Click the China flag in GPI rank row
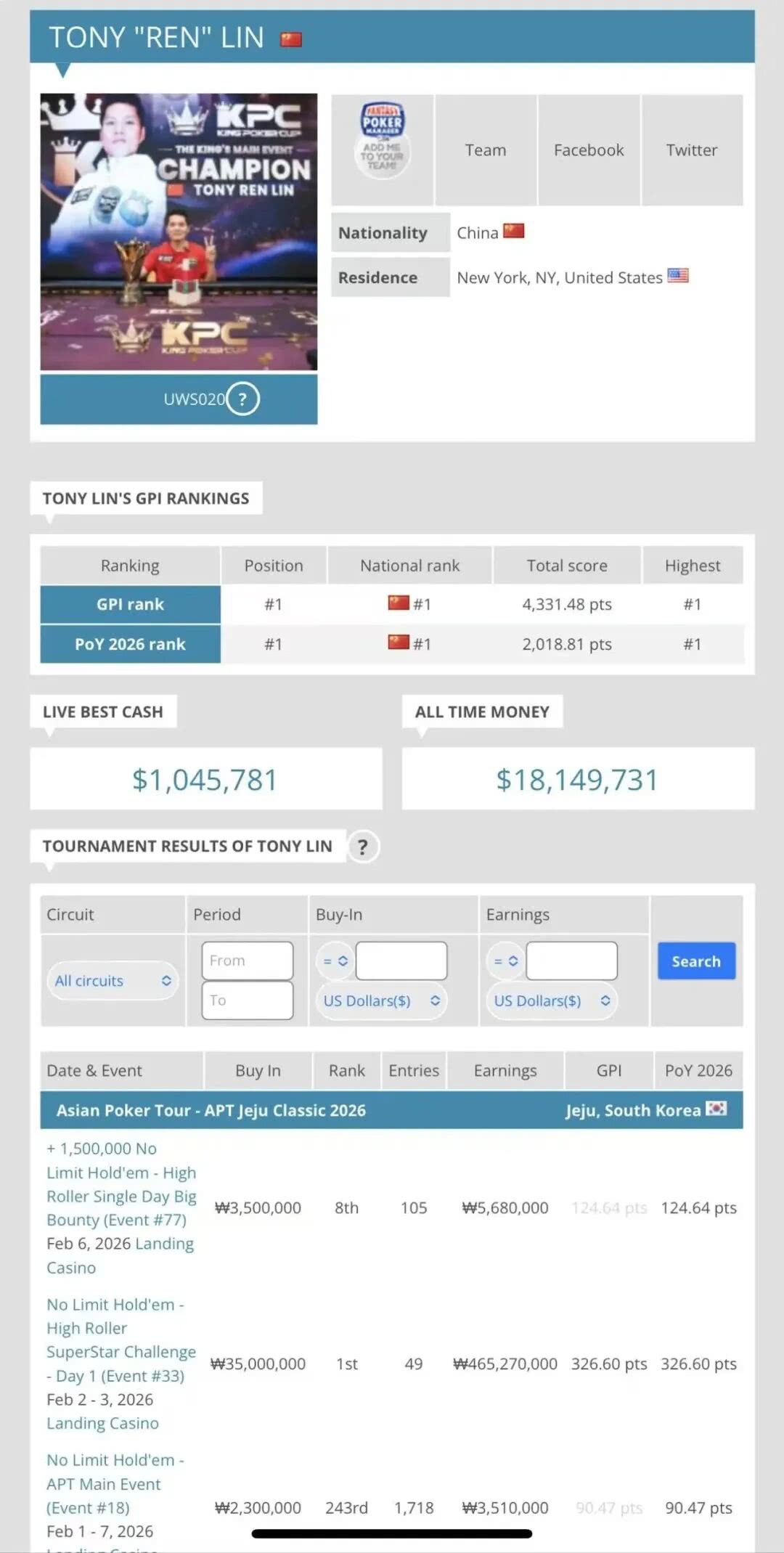The height and width of the screenshot is (1553, 784). pyautogui.click(x=399, y=603)
